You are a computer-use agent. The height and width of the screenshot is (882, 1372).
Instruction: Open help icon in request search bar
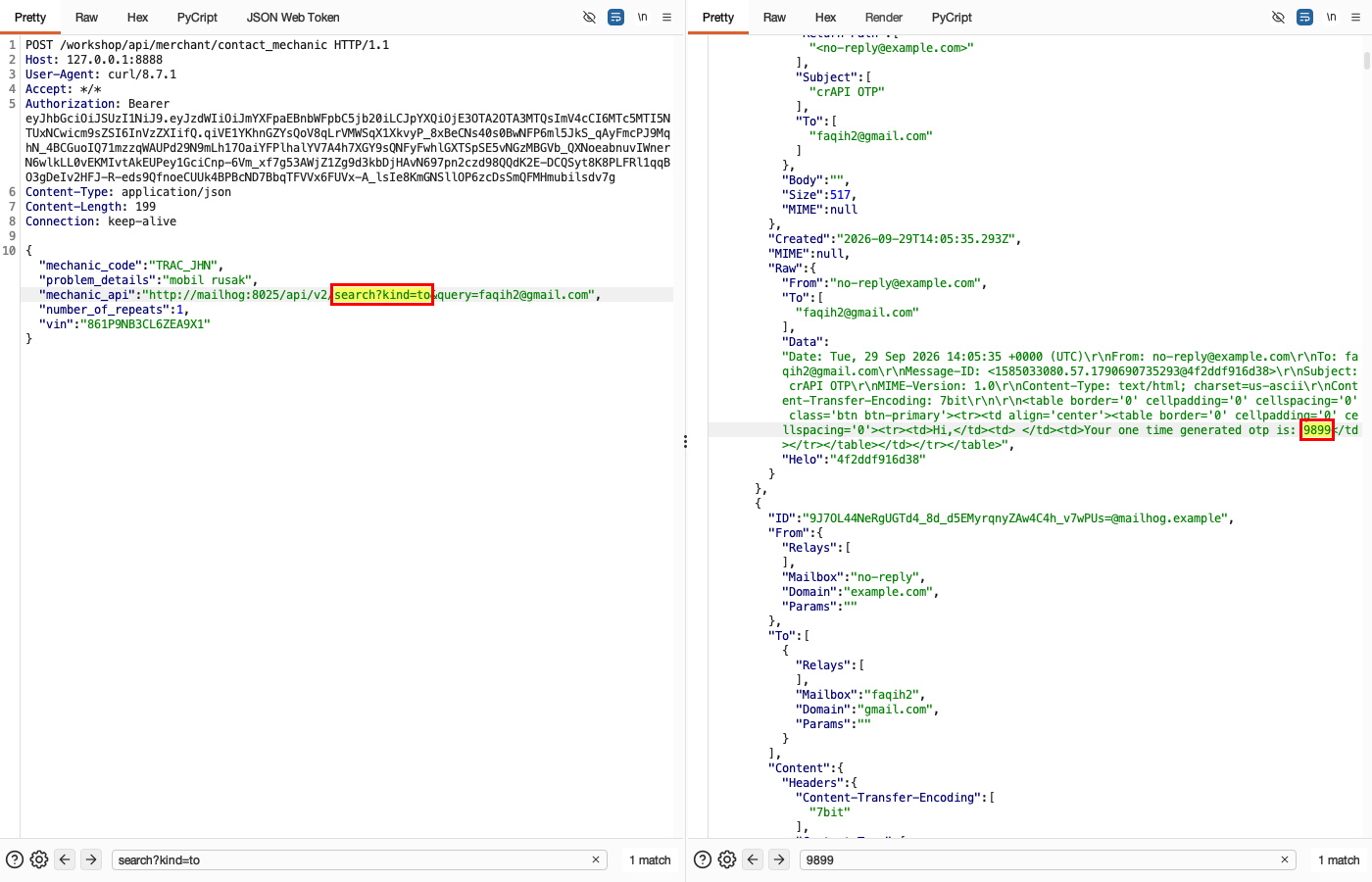15,859
